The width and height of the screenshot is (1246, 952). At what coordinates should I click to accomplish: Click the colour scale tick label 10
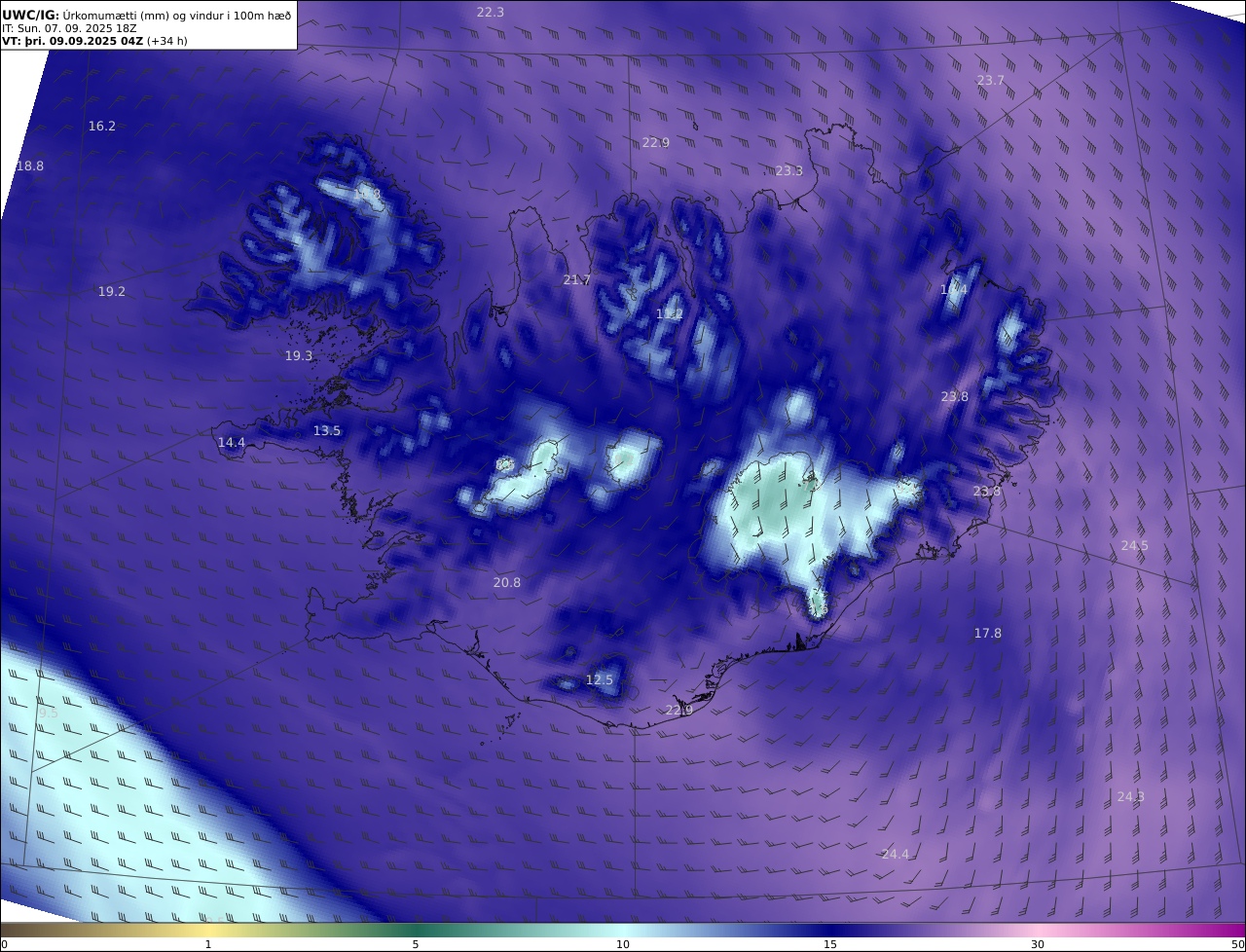coord(623,944)
